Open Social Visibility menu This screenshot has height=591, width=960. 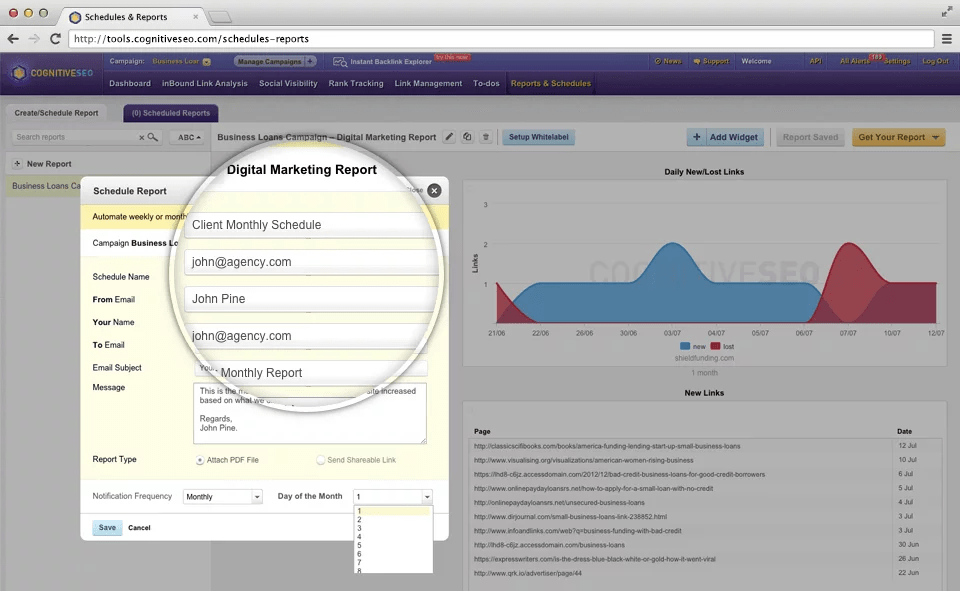pos(288,83)
